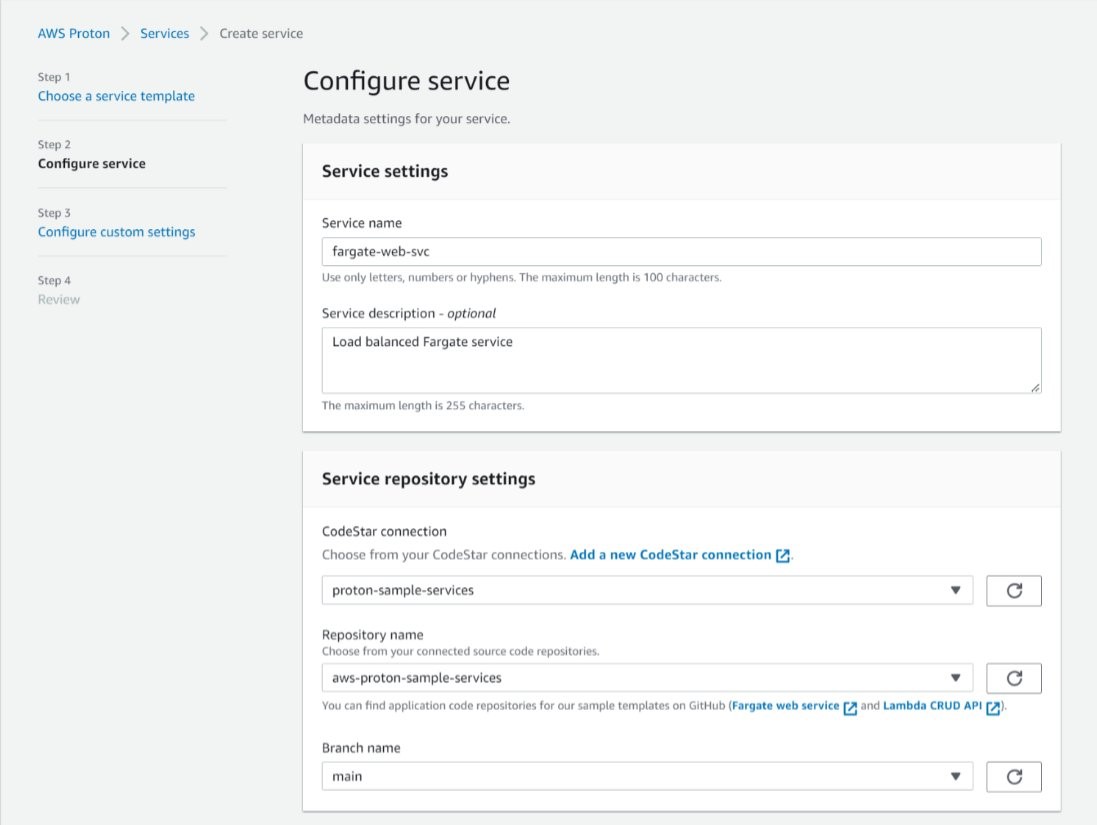Click the 'Use only letters, numbers or hyphens' hint

tap(521, 278)
